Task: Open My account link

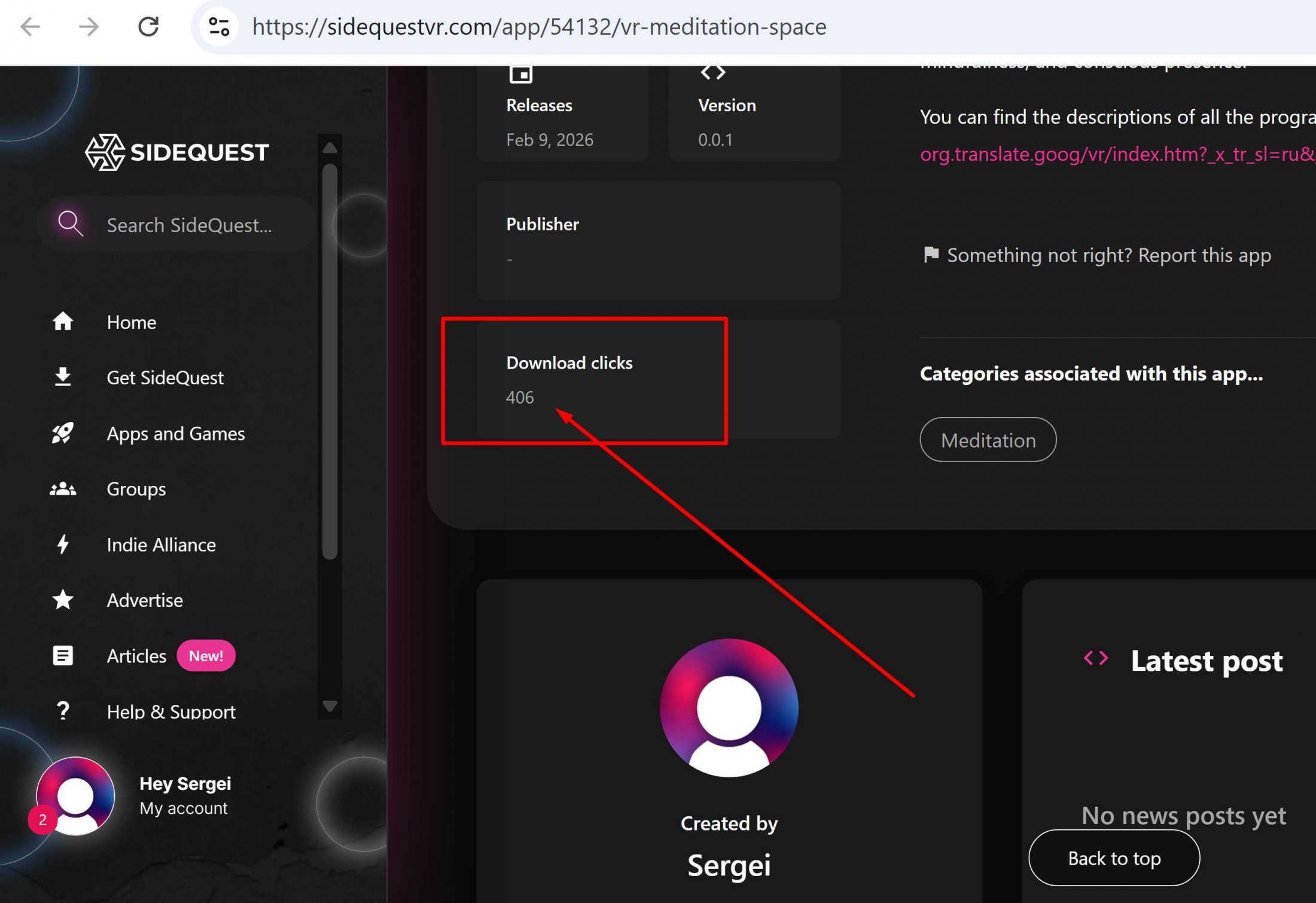Action: point(184,808)
